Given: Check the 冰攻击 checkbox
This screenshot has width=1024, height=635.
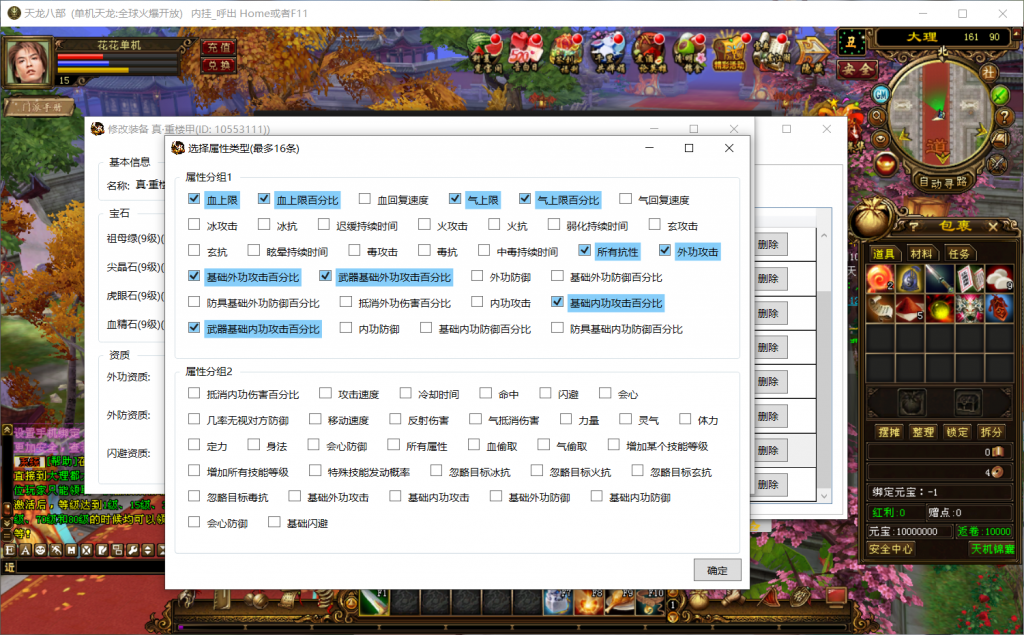Looking at the screenshot, I should pos(194,225).
